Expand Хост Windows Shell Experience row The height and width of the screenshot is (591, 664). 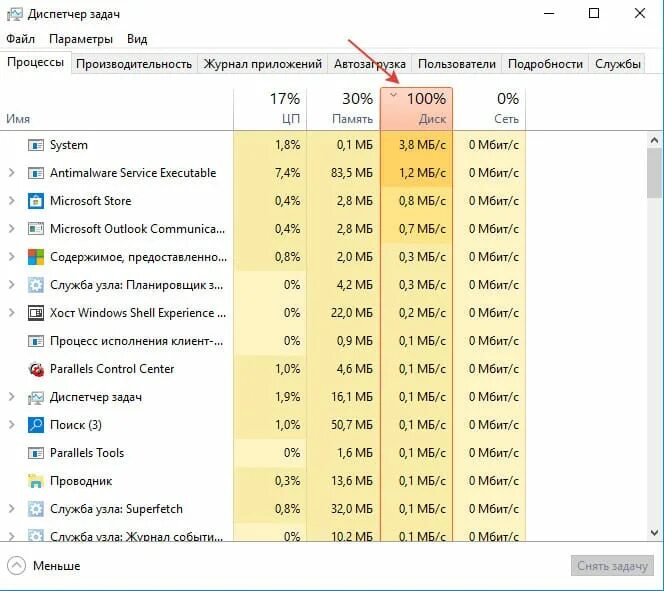coord(12,312)
